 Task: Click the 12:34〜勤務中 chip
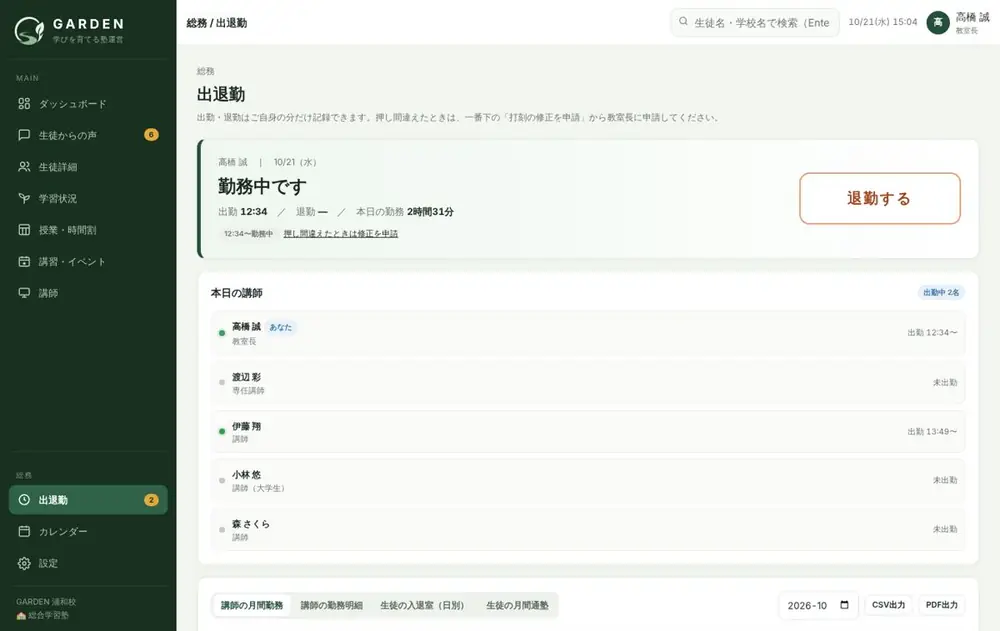248,234
